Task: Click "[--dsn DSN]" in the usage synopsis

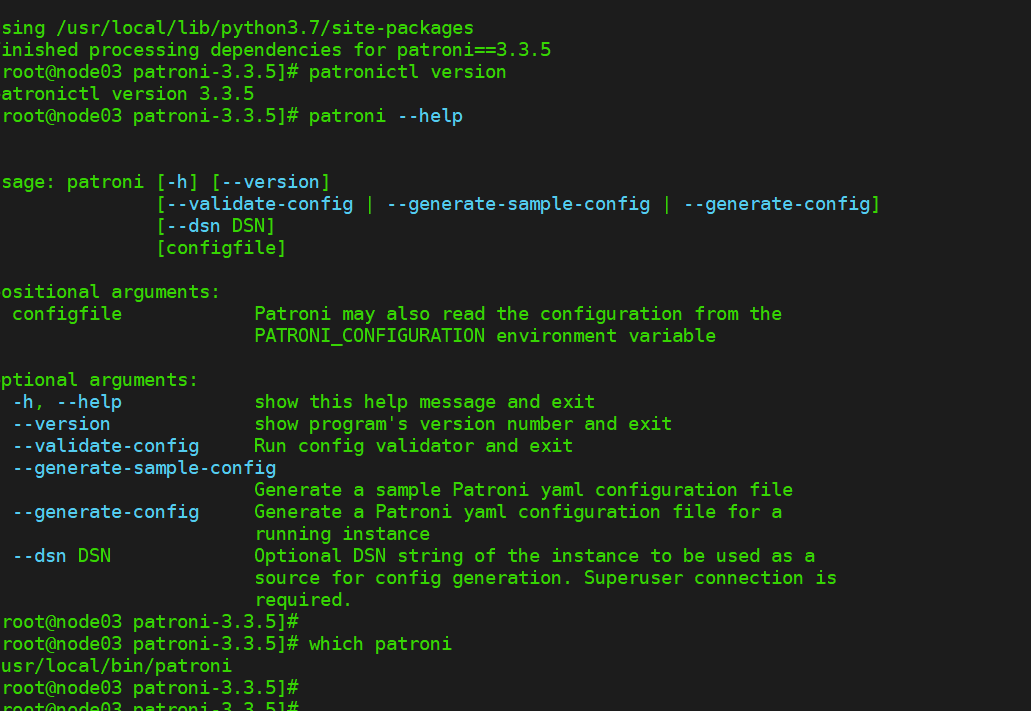Action: tap(215, 226)
